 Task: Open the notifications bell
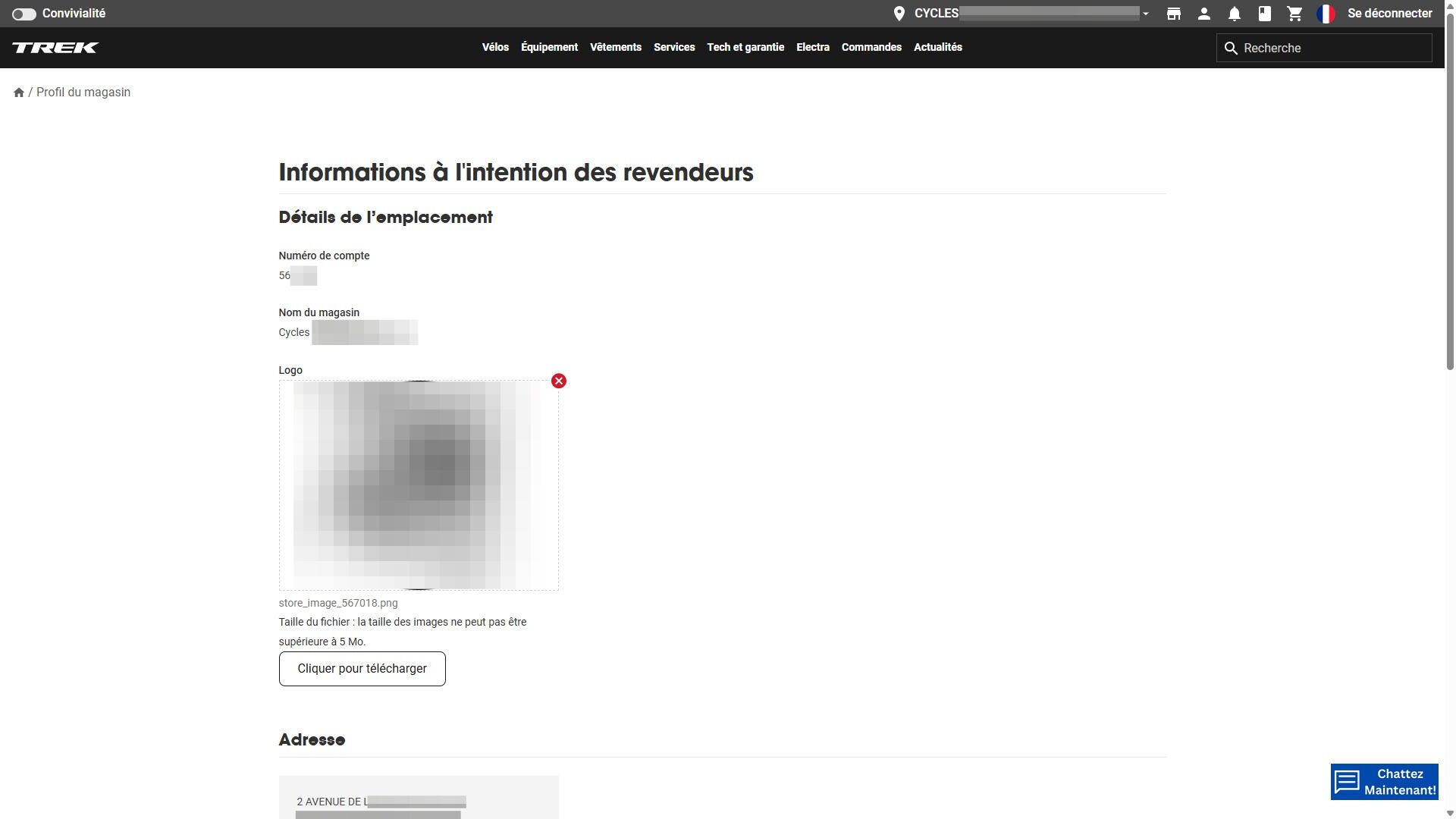1234,14
